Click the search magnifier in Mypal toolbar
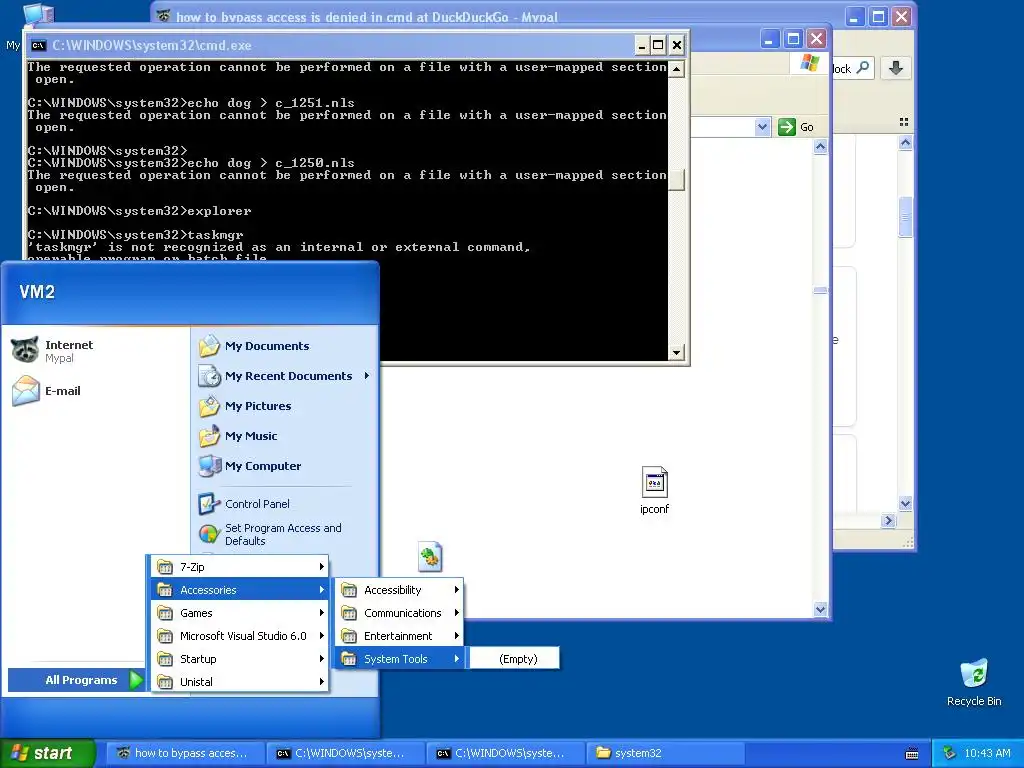Viewport: 1024px width, 768px height. [862, 68]
